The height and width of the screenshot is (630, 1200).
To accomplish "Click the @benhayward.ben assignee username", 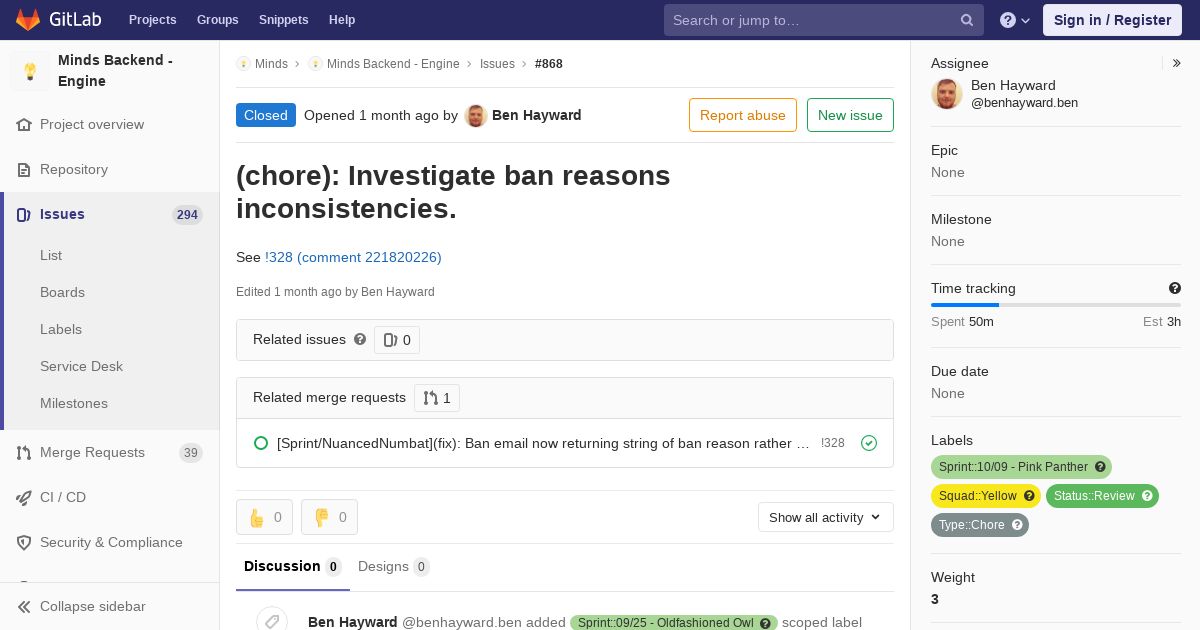I will [1024, 102].
